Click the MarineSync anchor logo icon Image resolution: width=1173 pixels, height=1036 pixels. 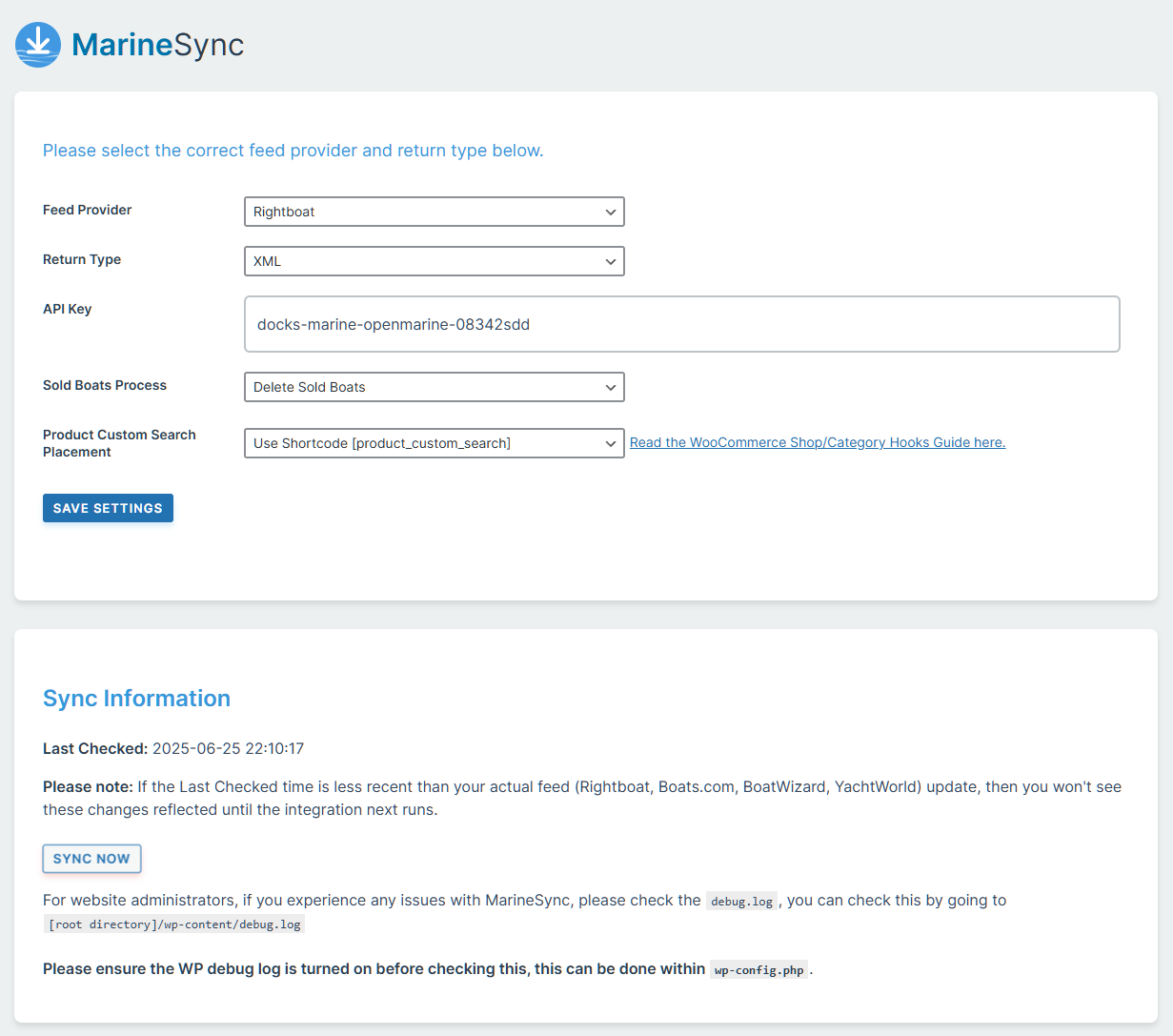click(x=38, y=45)
